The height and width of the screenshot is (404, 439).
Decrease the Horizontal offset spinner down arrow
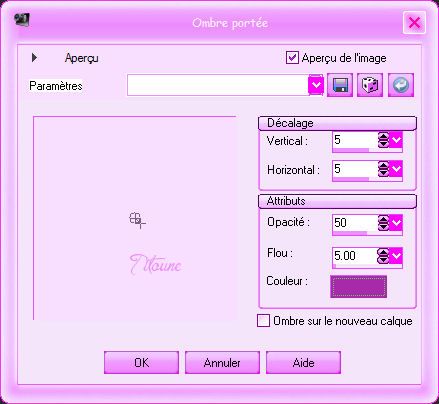click(x=383, y=173)
